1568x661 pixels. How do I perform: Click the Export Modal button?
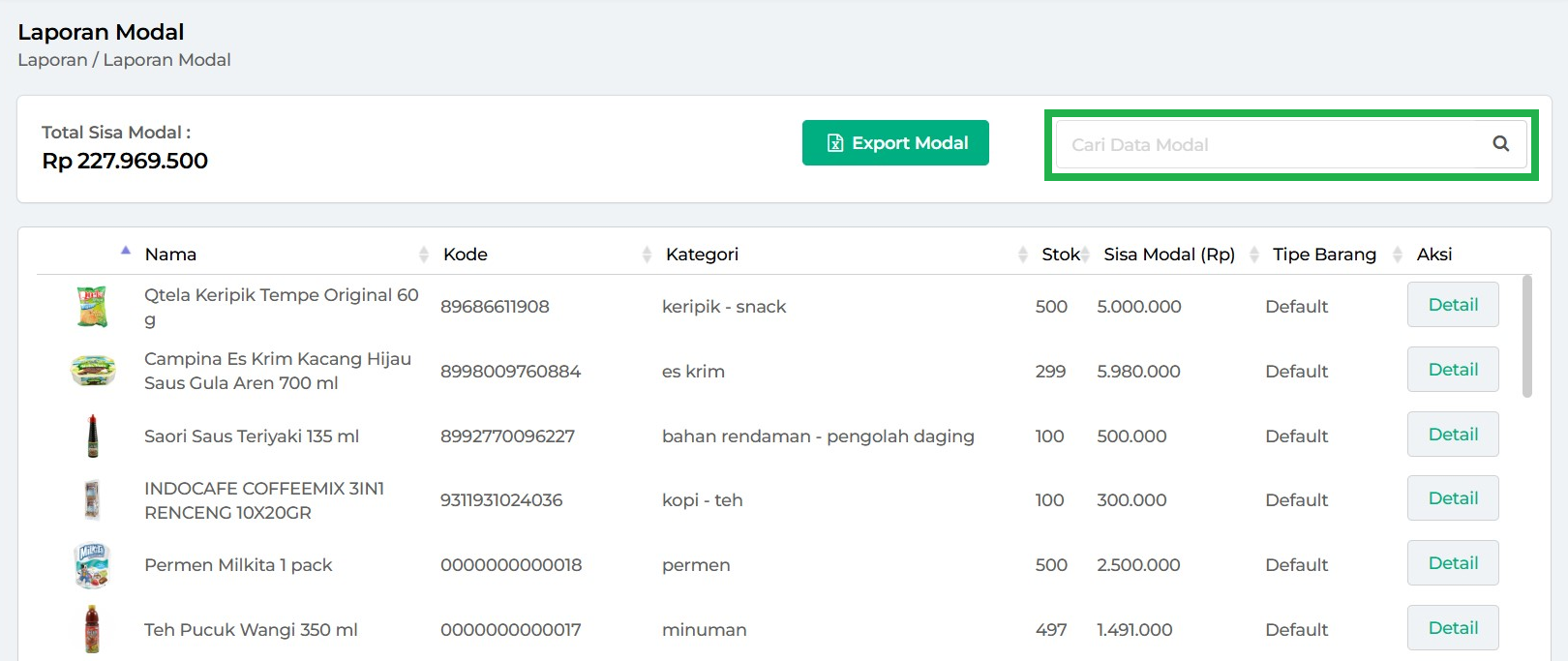click(x=895, y=143)
